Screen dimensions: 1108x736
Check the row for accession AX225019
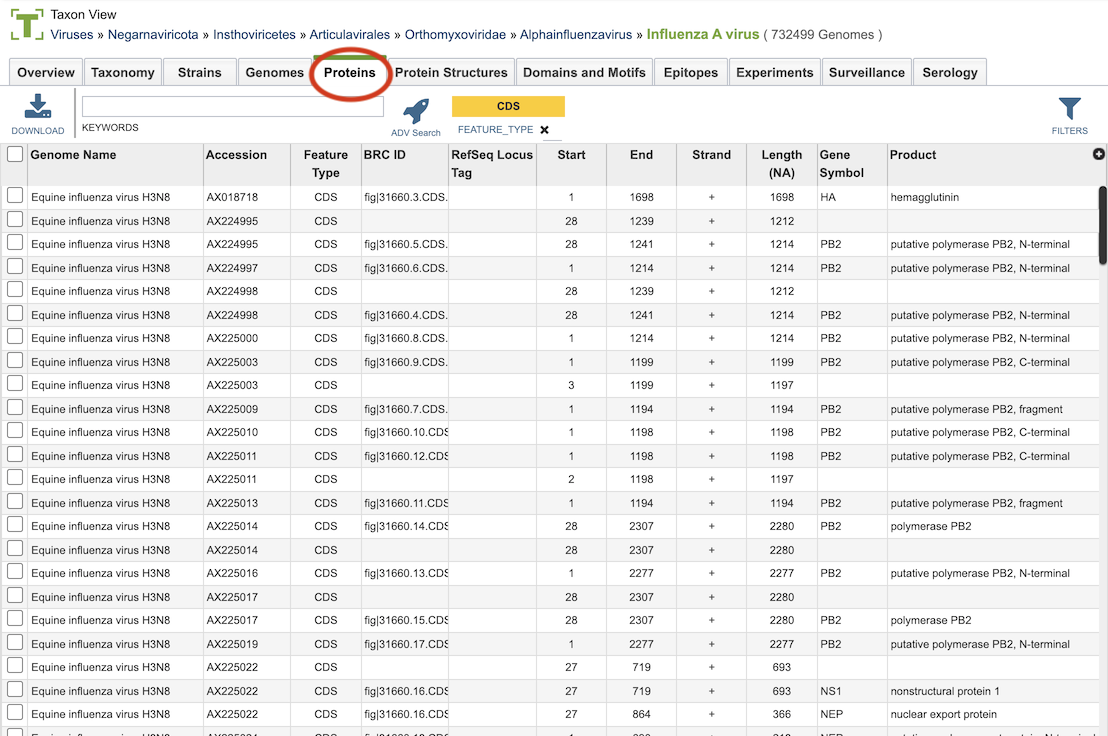(15, 643)
